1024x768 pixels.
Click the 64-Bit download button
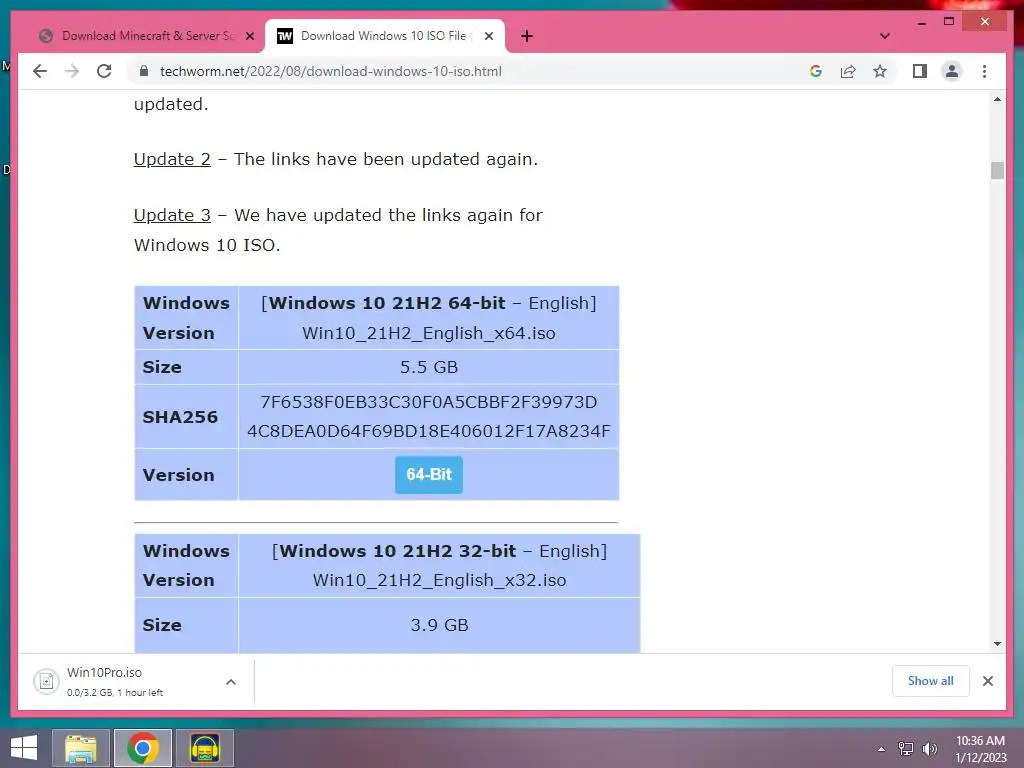[429, 475]
